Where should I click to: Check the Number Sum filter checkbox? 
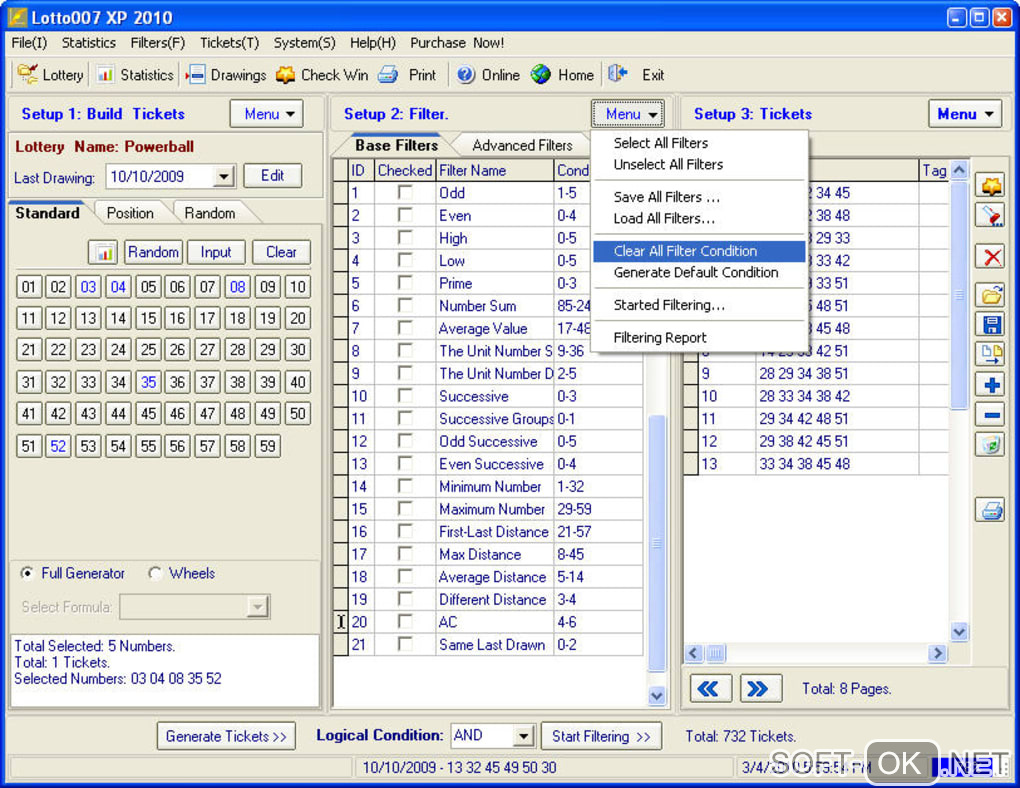click(405, 306)
